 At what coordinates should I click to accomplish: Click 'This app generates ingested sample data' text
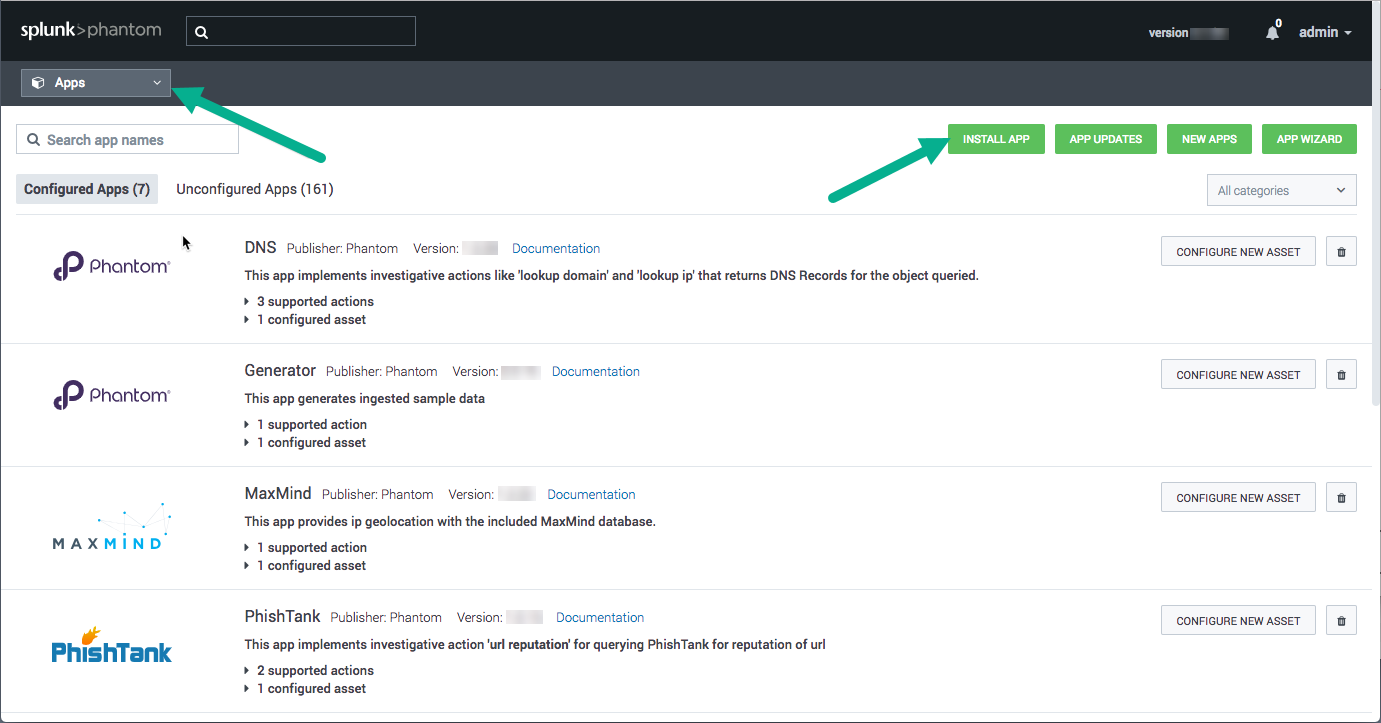click(x=365, y=398)
